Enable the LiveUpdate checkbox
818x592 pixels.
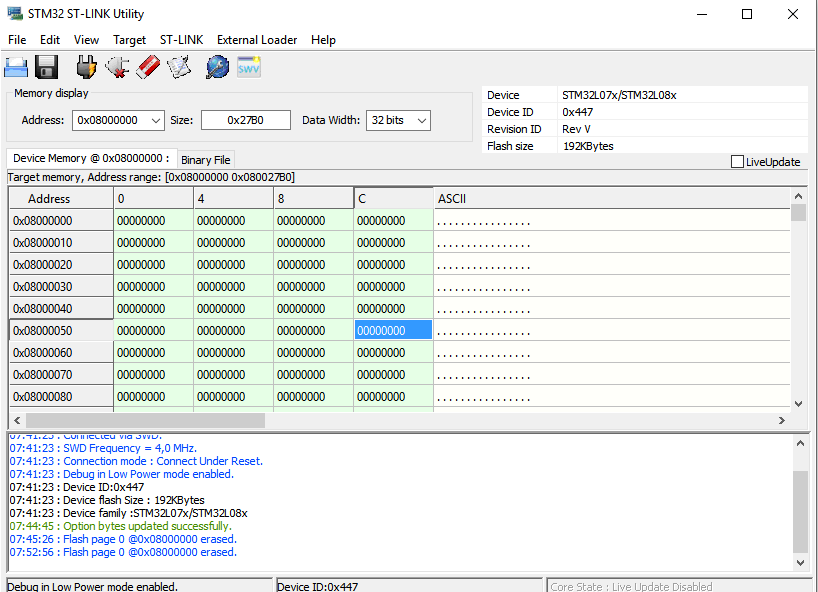[x=737, y=162]
